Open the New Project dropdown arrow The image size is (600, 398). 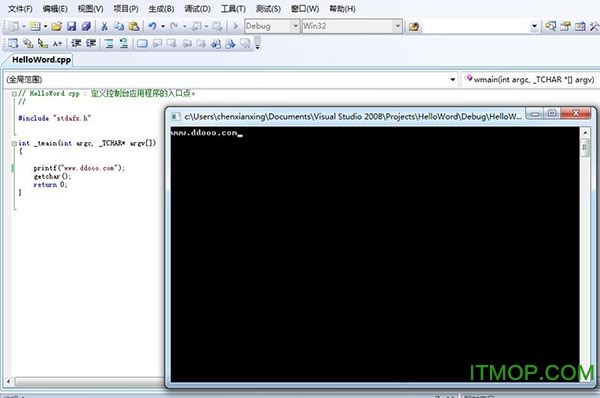tap(24, 26)
